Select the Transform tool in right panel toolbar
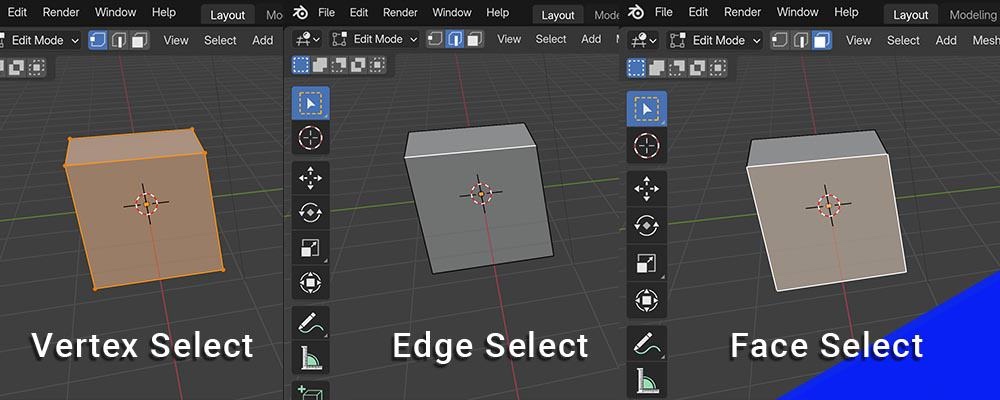The image size is (1000, 400). click(647, 299)
